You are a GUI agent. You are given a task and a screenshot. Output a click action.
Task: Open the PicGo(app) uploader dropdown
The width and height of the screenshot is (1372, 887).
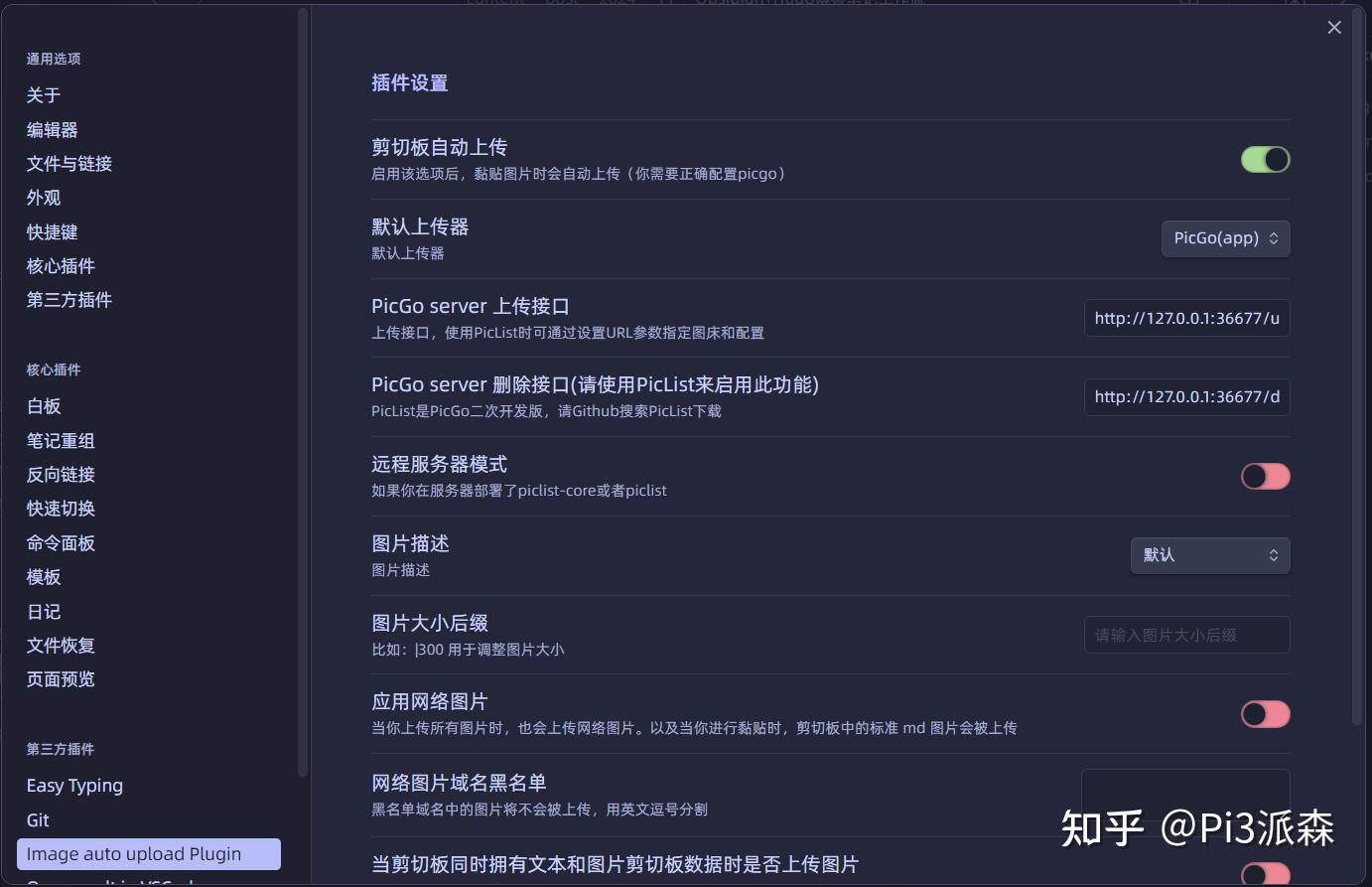(1225, 238)
